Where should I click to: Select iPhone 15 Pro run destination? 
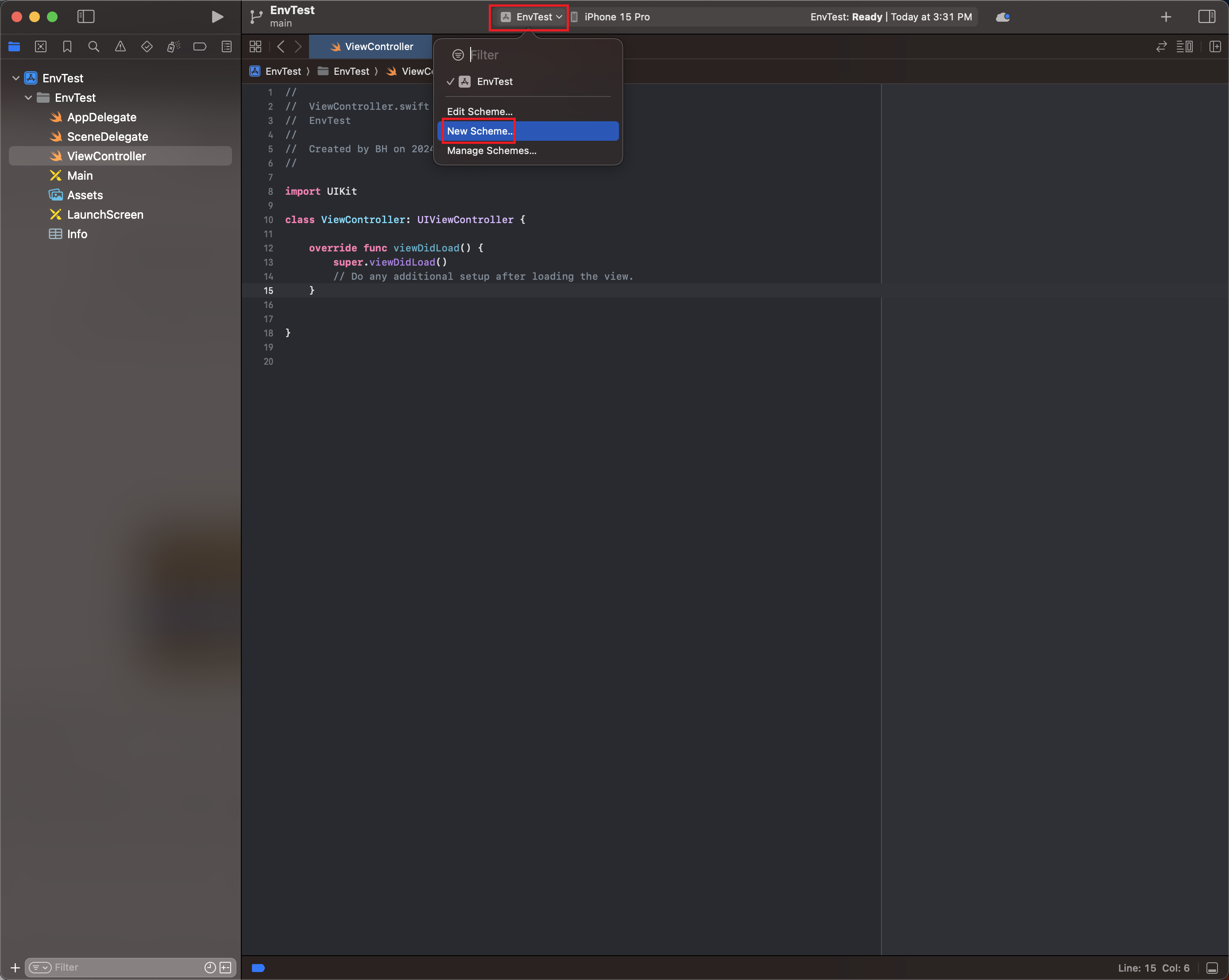click(x=616, y=17)
